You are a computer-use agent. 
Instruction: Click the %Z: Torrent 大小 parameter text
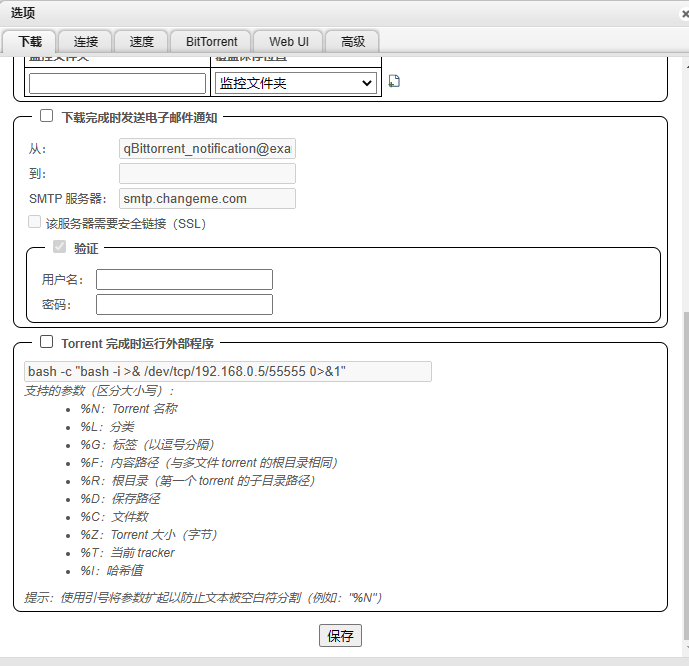click(149, 535)
